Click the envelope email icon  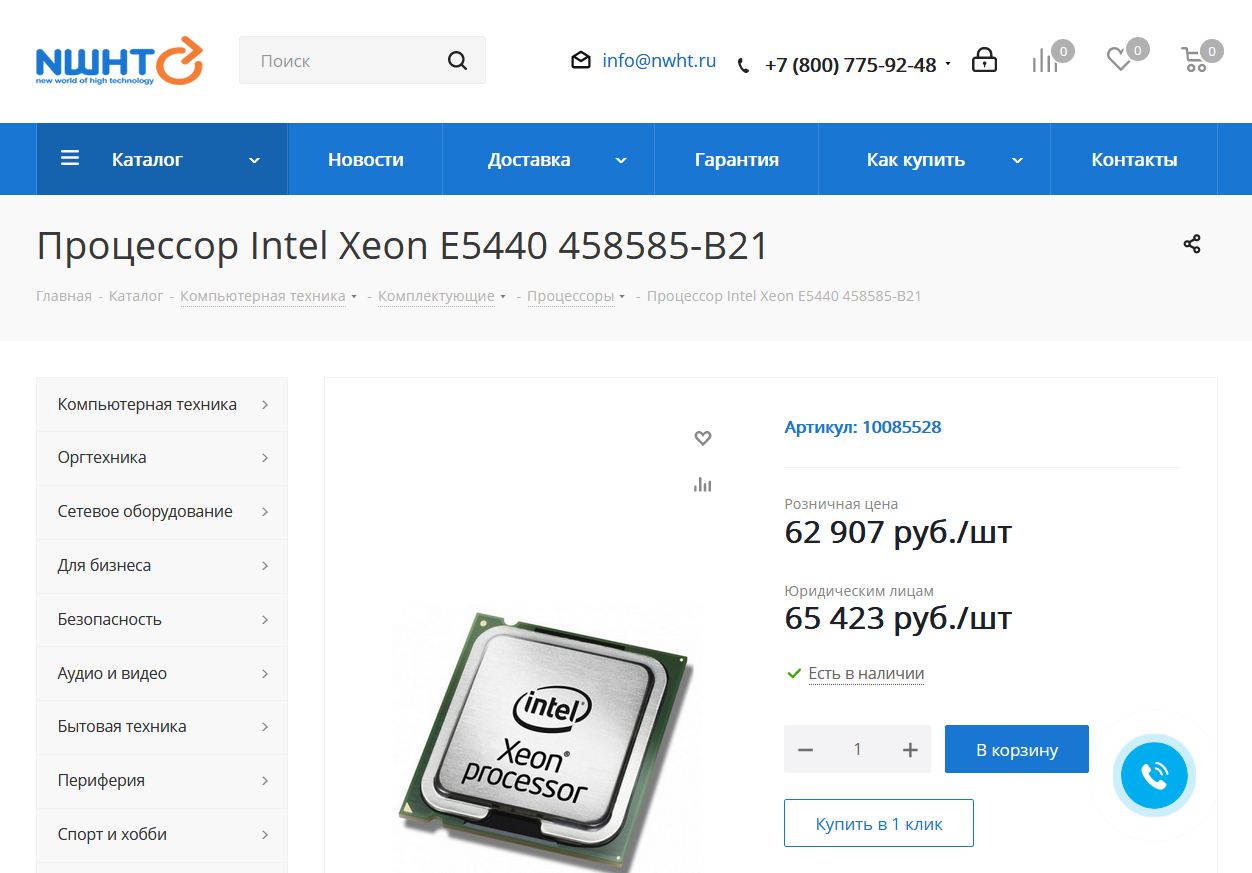click(x=581, y=61)
